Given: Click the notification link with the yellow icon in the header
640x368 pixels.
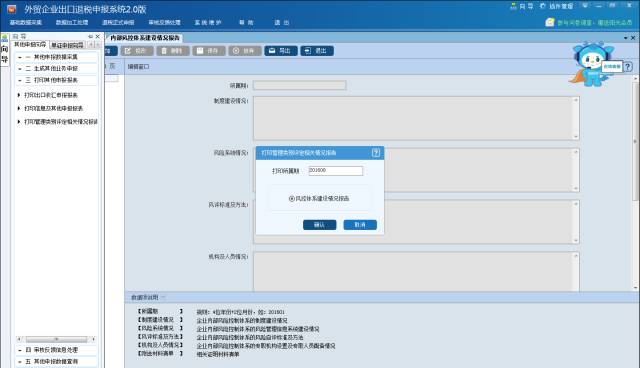Looking at the screenshot, I should [589, 22].
